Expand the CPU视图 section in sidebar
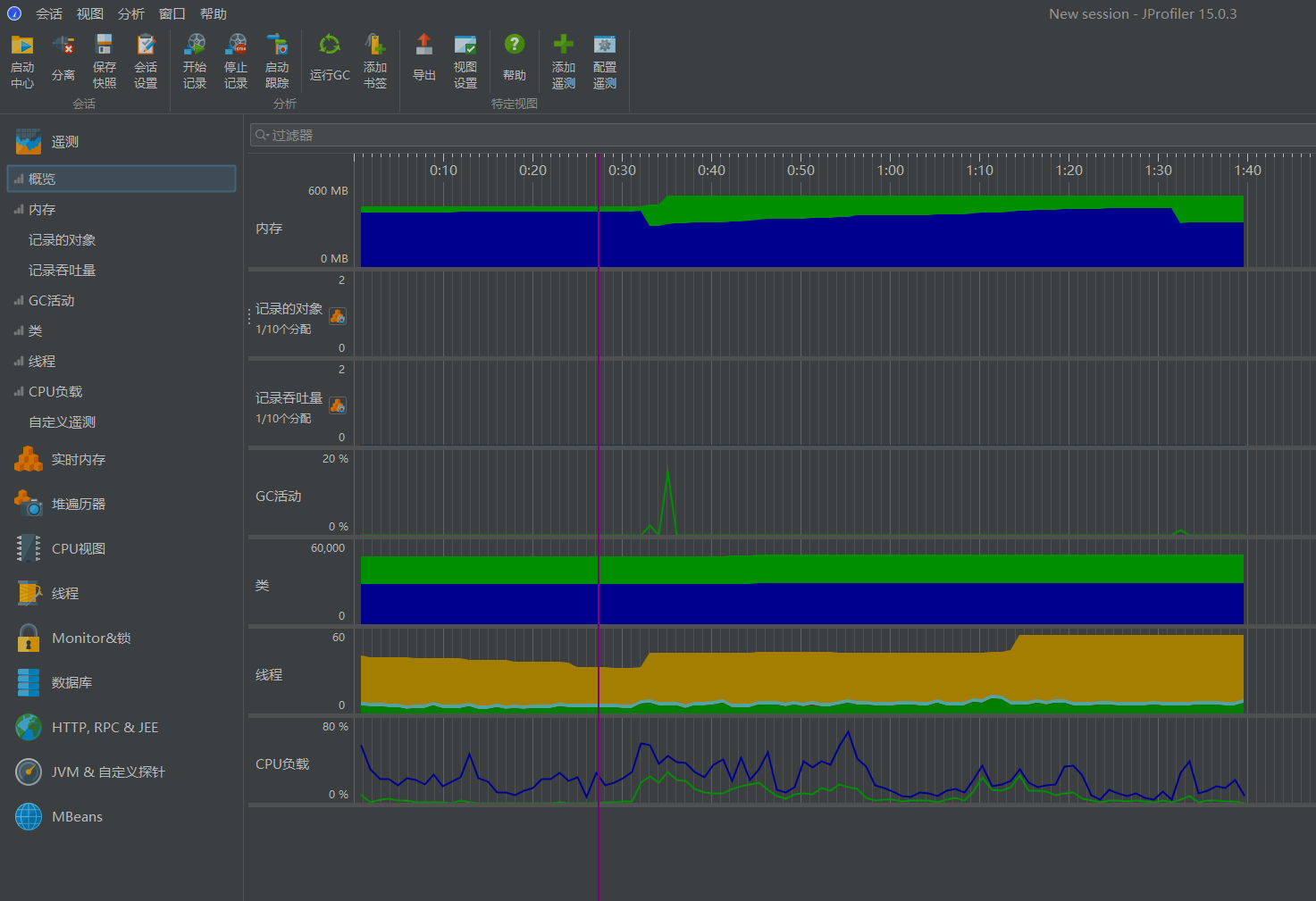This screenshot has height=901, width=1316. click(79, 548)
